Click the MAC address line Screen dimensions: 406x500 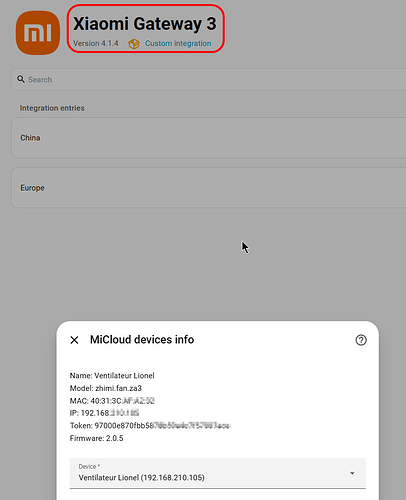[x=112, y=401]
